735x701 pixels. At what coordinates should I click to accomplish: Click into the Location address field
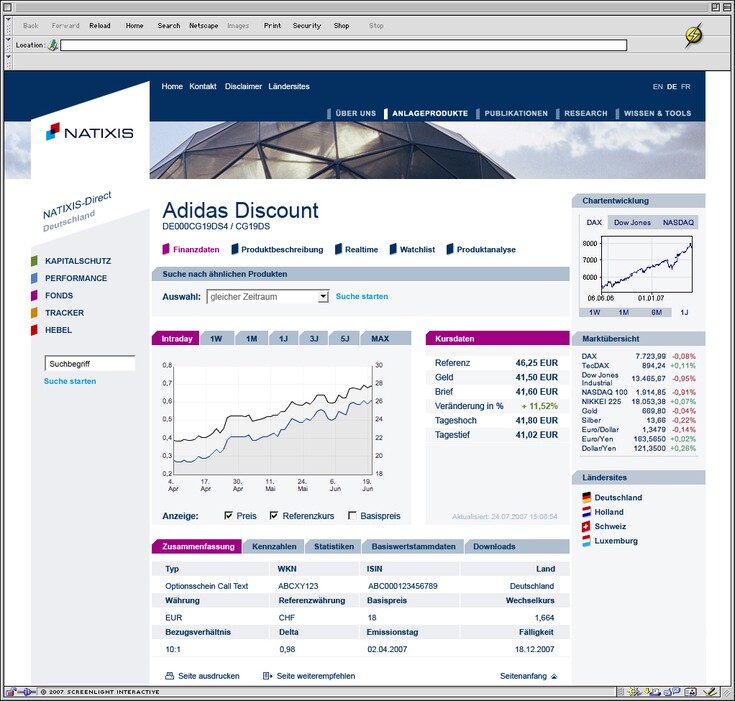click(x=343, y=45)
